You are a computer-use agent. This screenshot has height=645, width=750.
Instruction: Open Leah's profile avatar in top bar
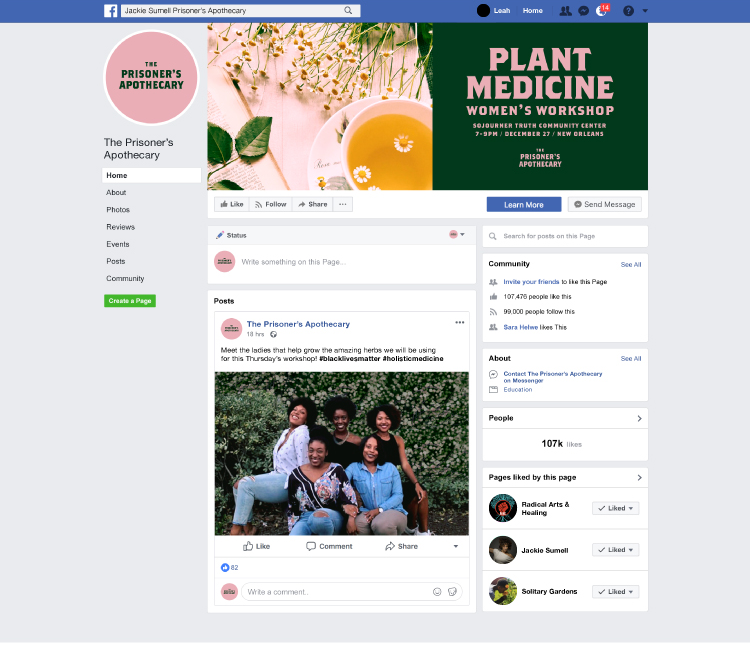point(483,11)
